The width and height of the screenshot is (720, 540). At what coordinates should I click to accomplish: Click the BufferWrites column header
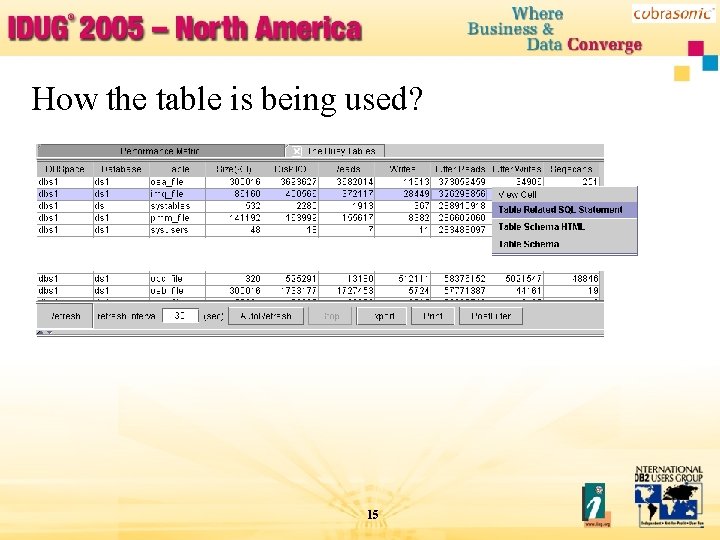coord(517,169)
